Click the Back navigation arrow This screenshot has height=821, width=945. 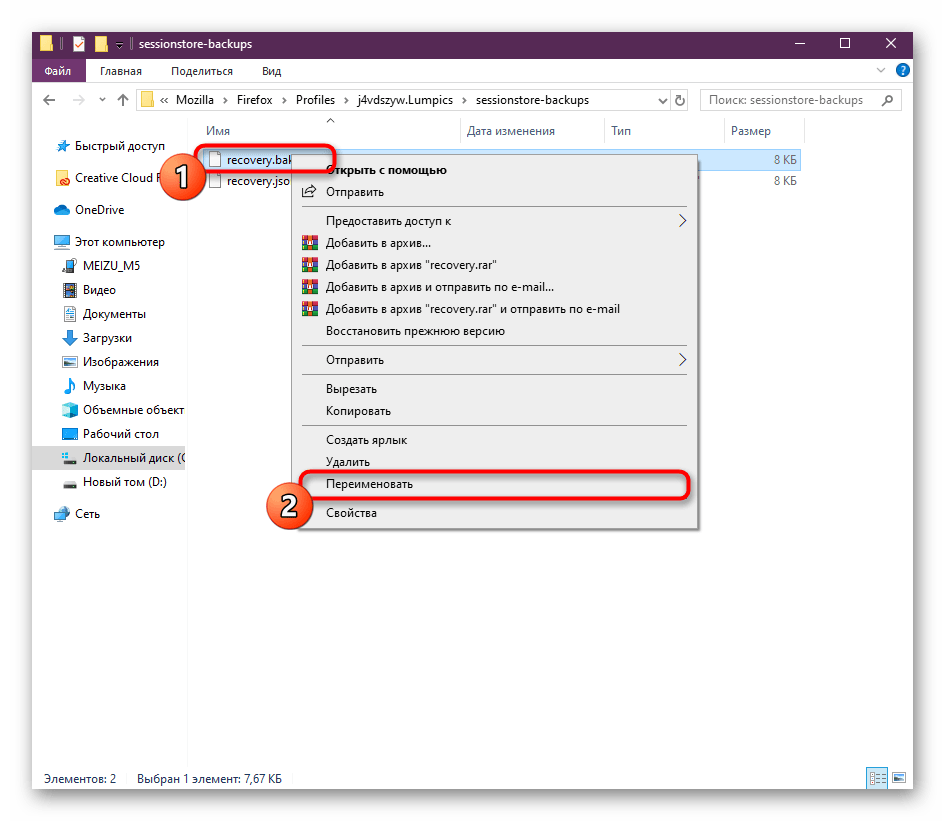click(x=49, y=100)
